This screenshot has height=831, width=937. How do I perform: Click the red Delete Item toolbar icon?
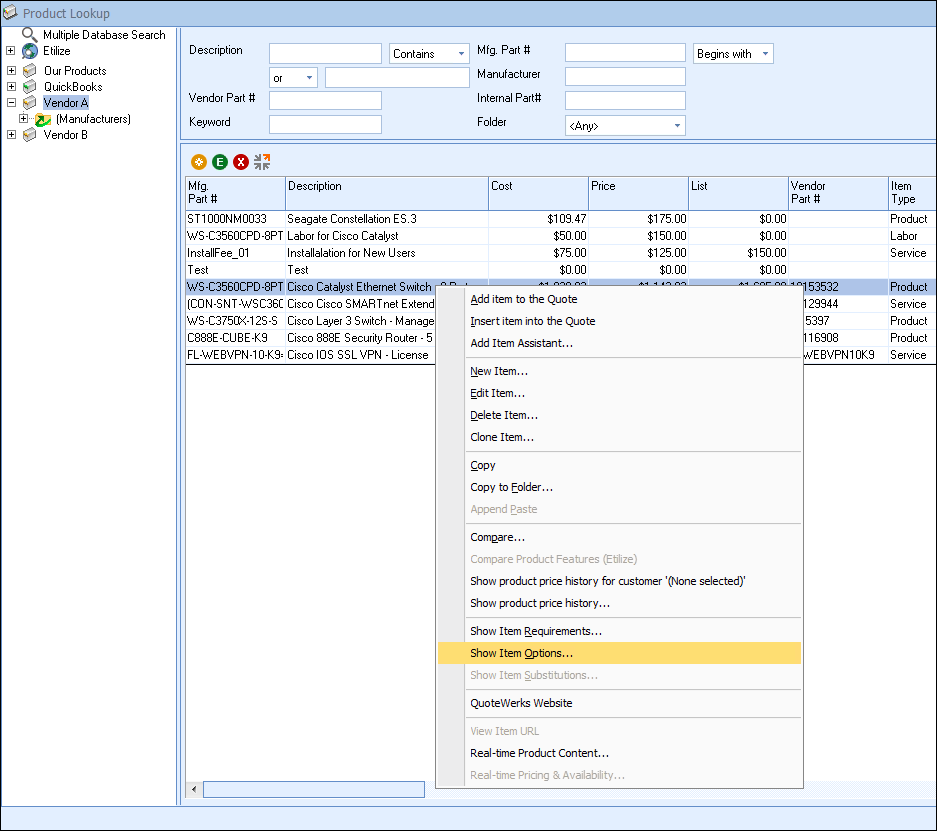click(x=241, y=162)
